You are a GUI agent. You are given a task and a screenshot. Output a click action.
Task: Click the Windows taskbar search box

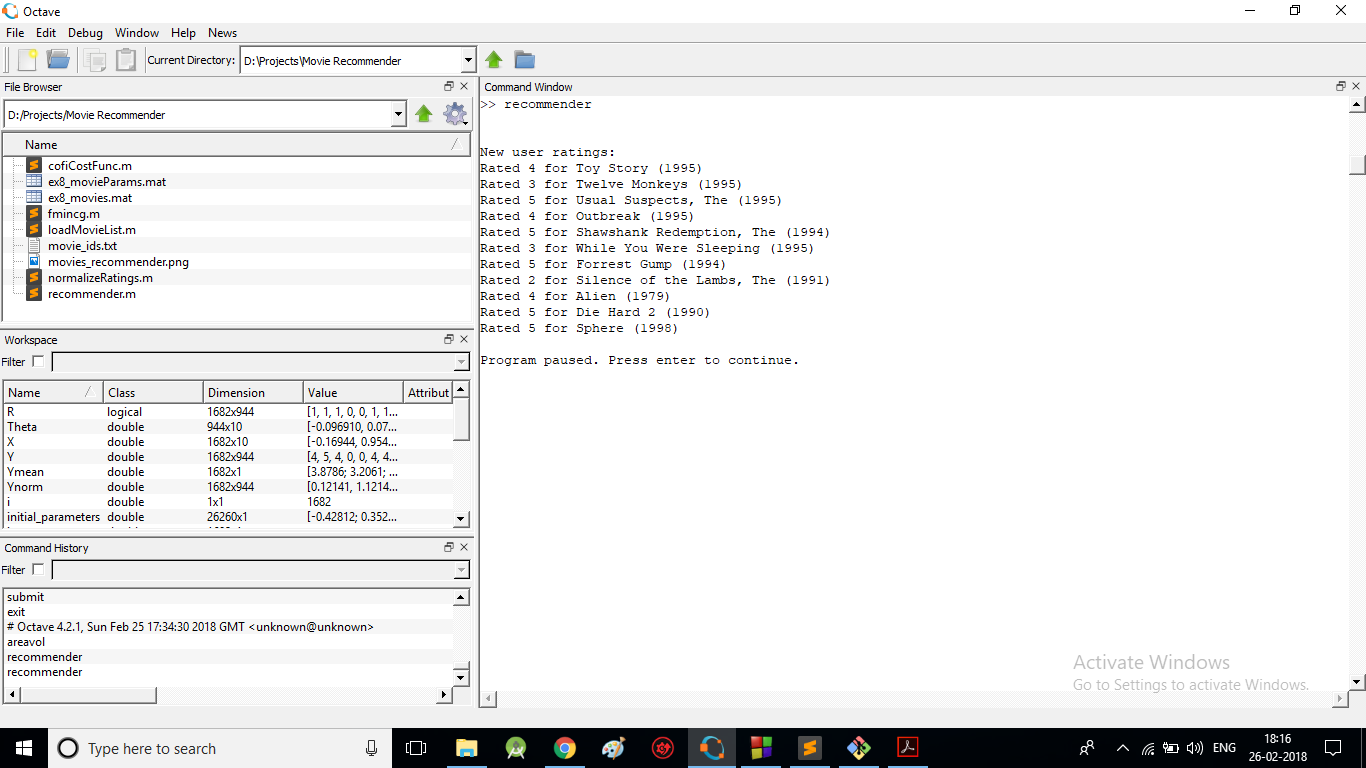(220, 748)
